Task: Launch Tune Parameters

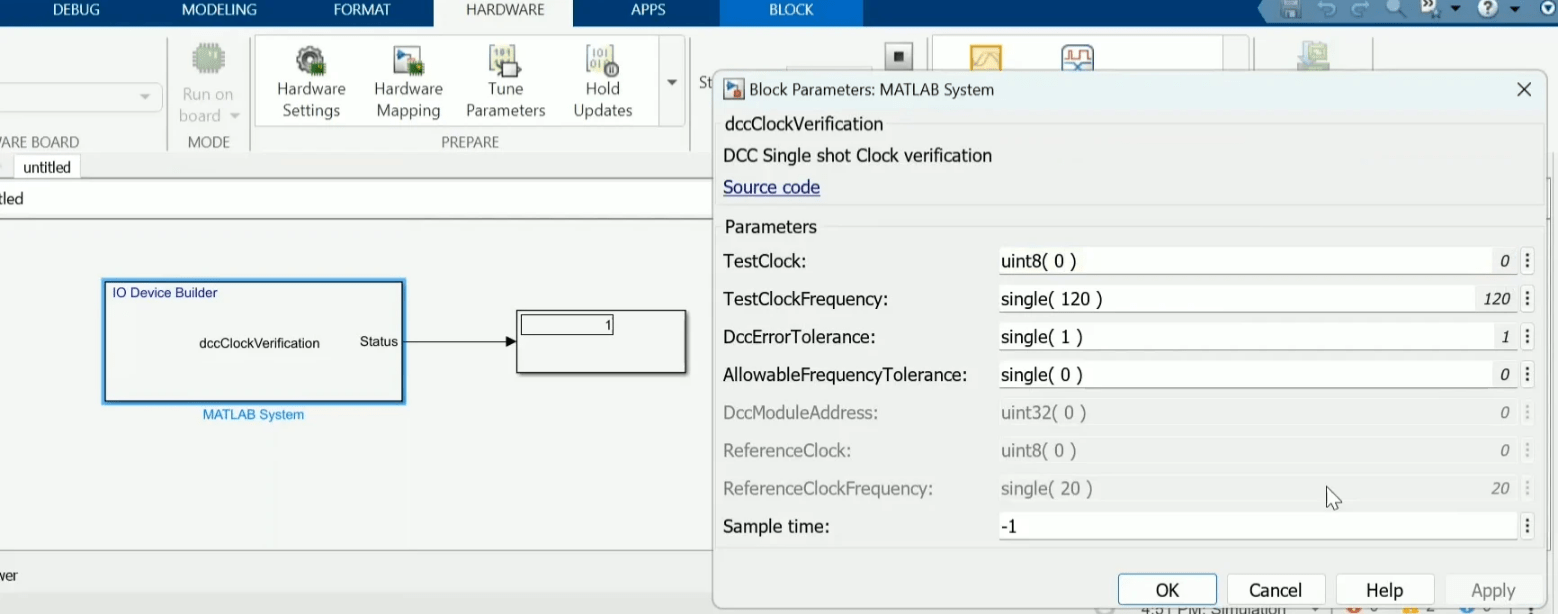Action: pos(505,82)
